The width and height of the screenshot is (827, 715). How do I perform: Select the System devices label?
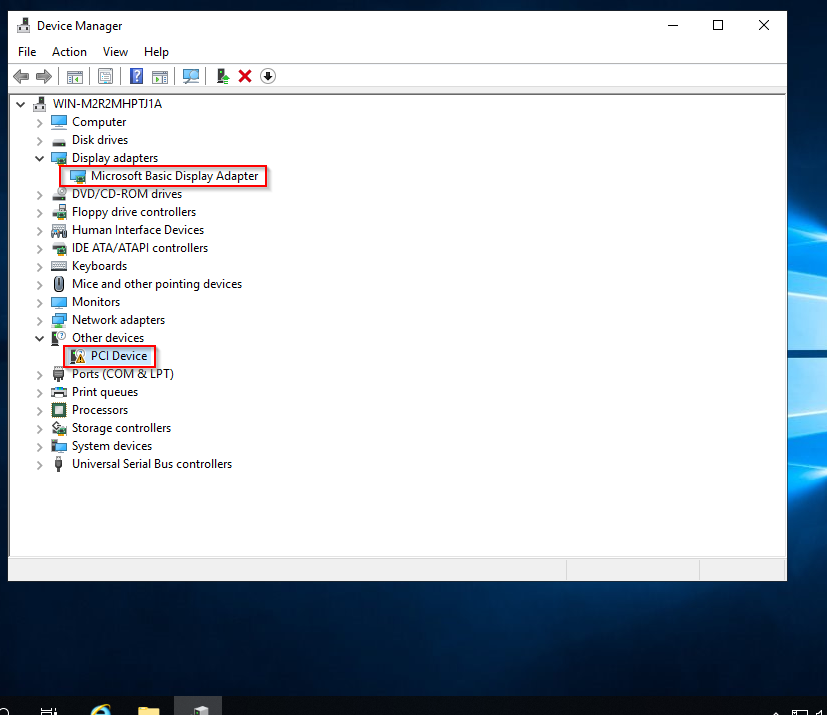coord(112,446)
